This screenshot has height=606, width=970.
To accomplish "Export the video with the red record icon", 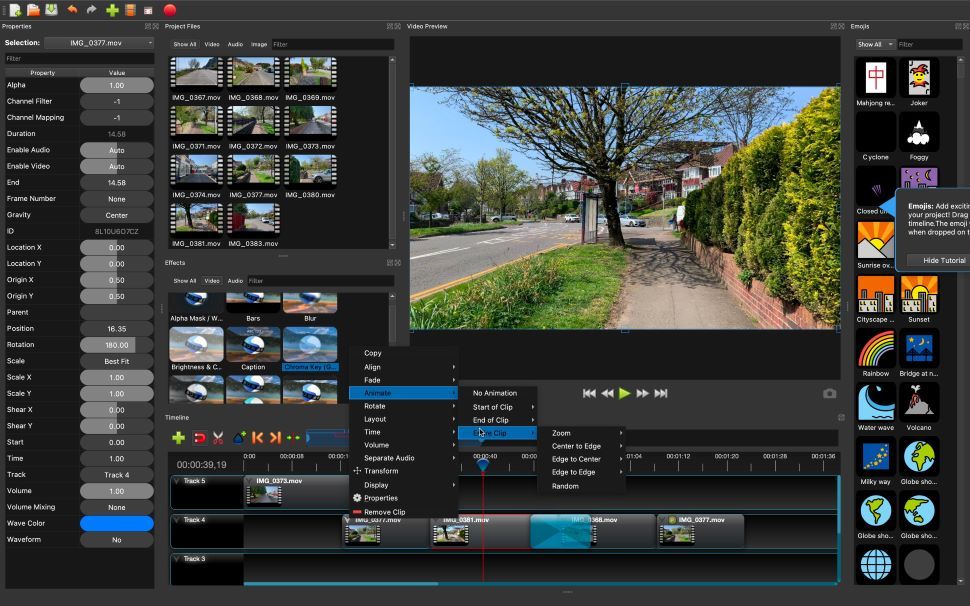I will coord(169,8).
